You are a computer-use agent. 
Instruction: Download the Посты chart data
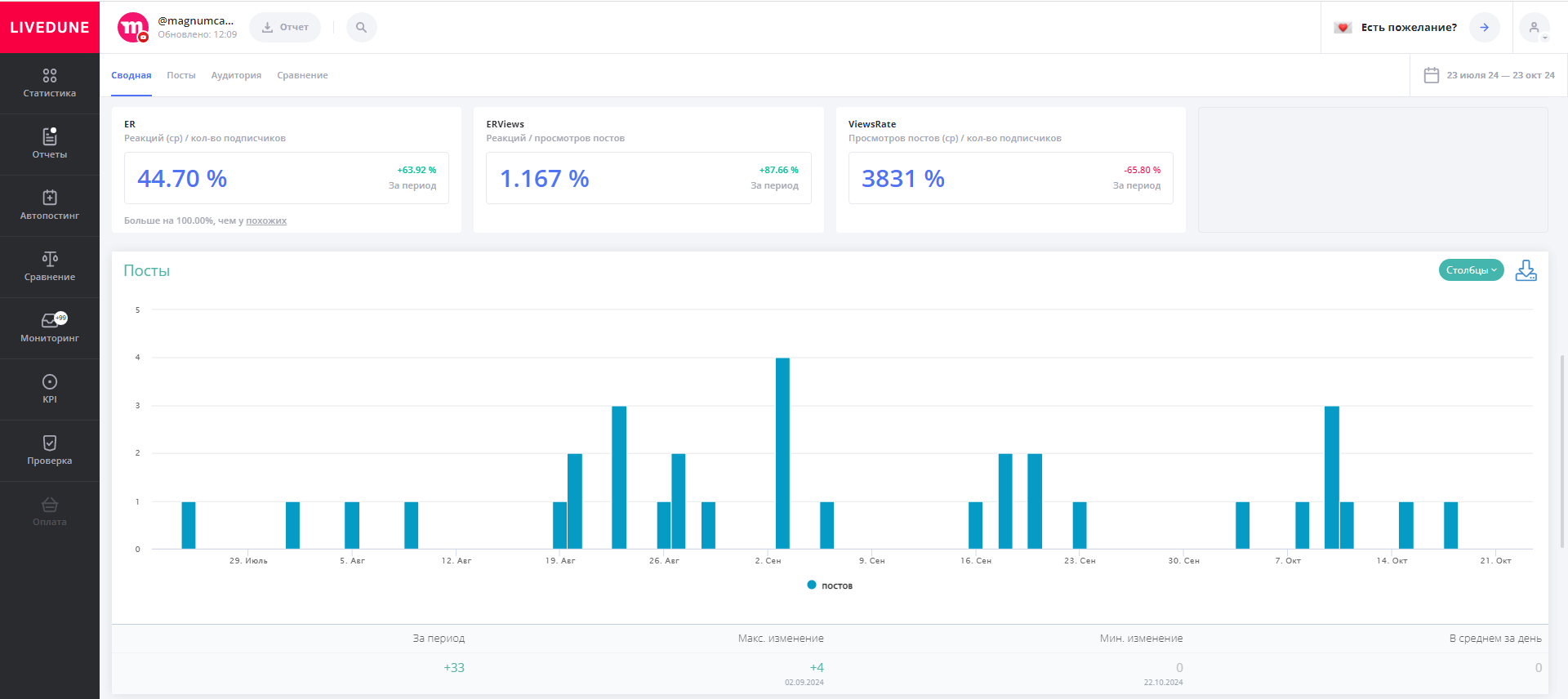[x=1526, y=270]
